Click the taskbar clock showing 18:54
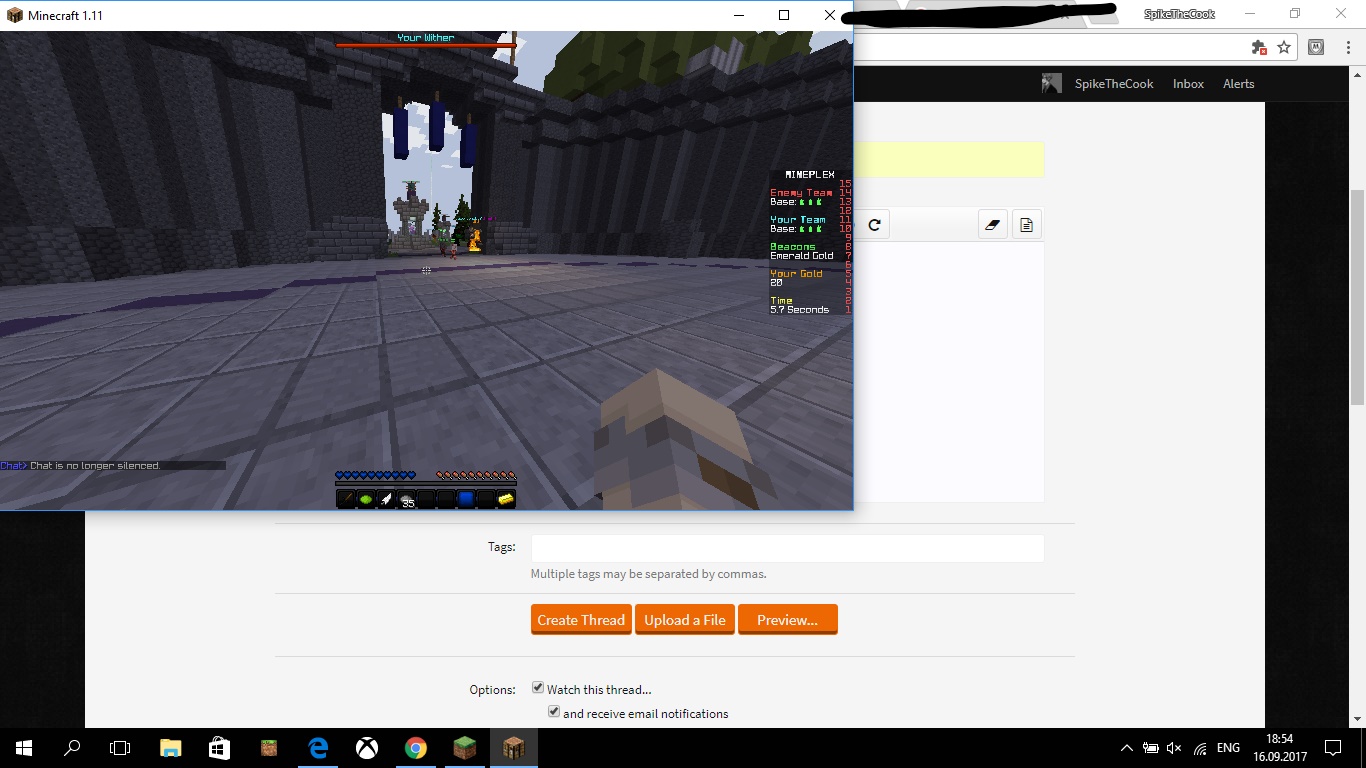Screen dimensions: 1366x768 click(1279, 748)
